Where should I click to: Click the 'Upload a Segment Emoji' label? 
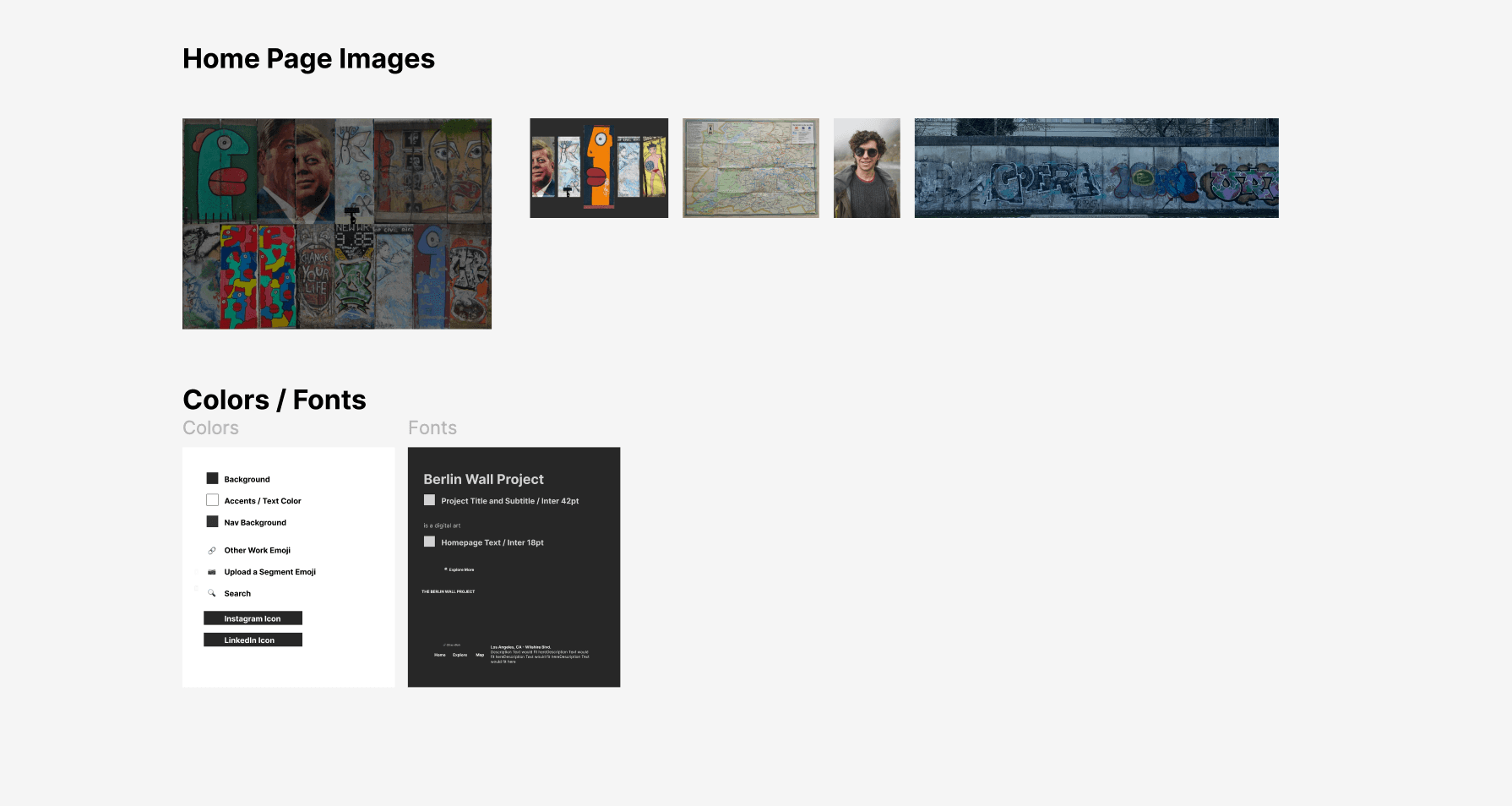[270, 572]
